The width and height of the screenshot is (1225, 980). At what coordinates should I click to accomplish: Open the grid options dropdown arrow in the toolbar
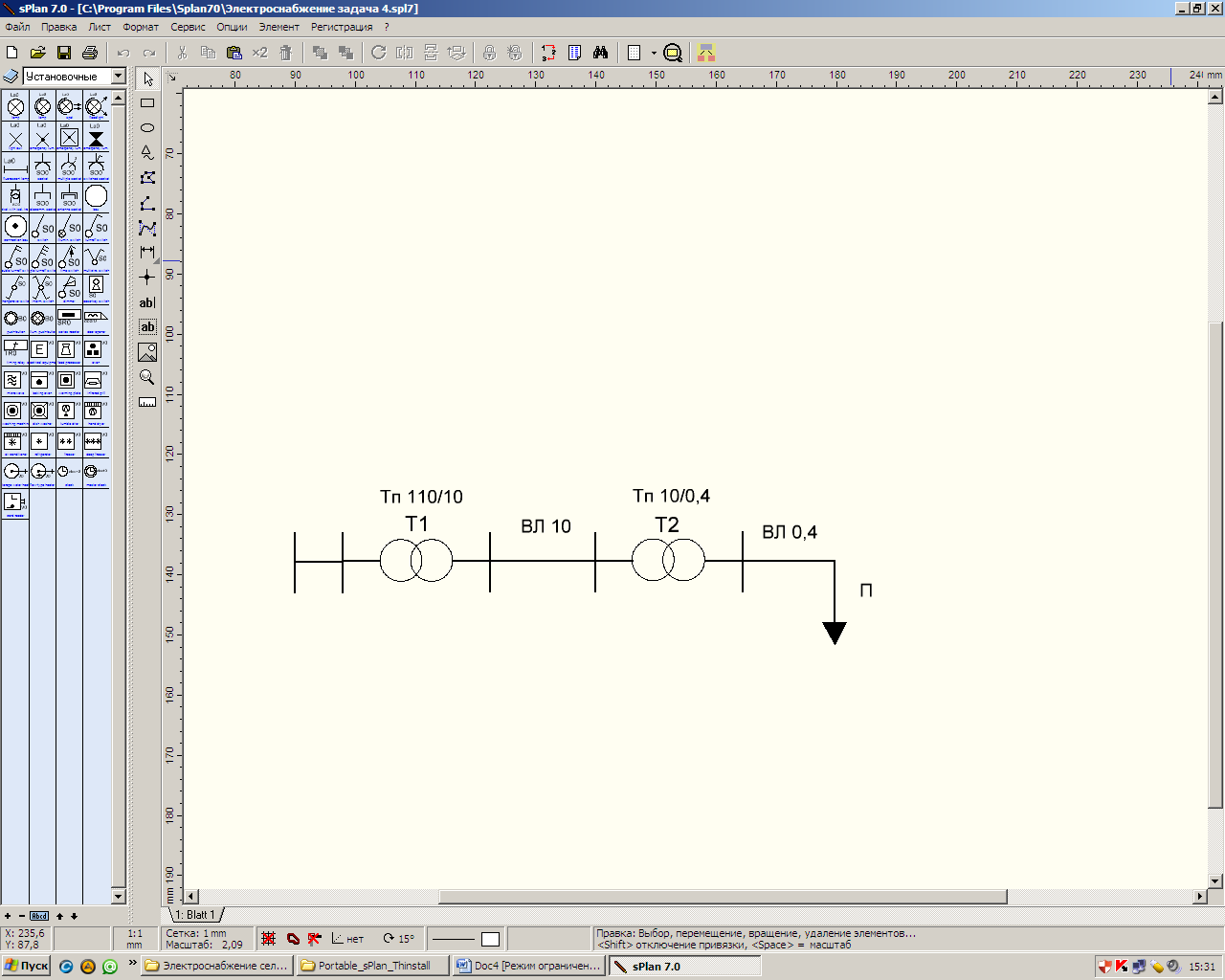654,53
